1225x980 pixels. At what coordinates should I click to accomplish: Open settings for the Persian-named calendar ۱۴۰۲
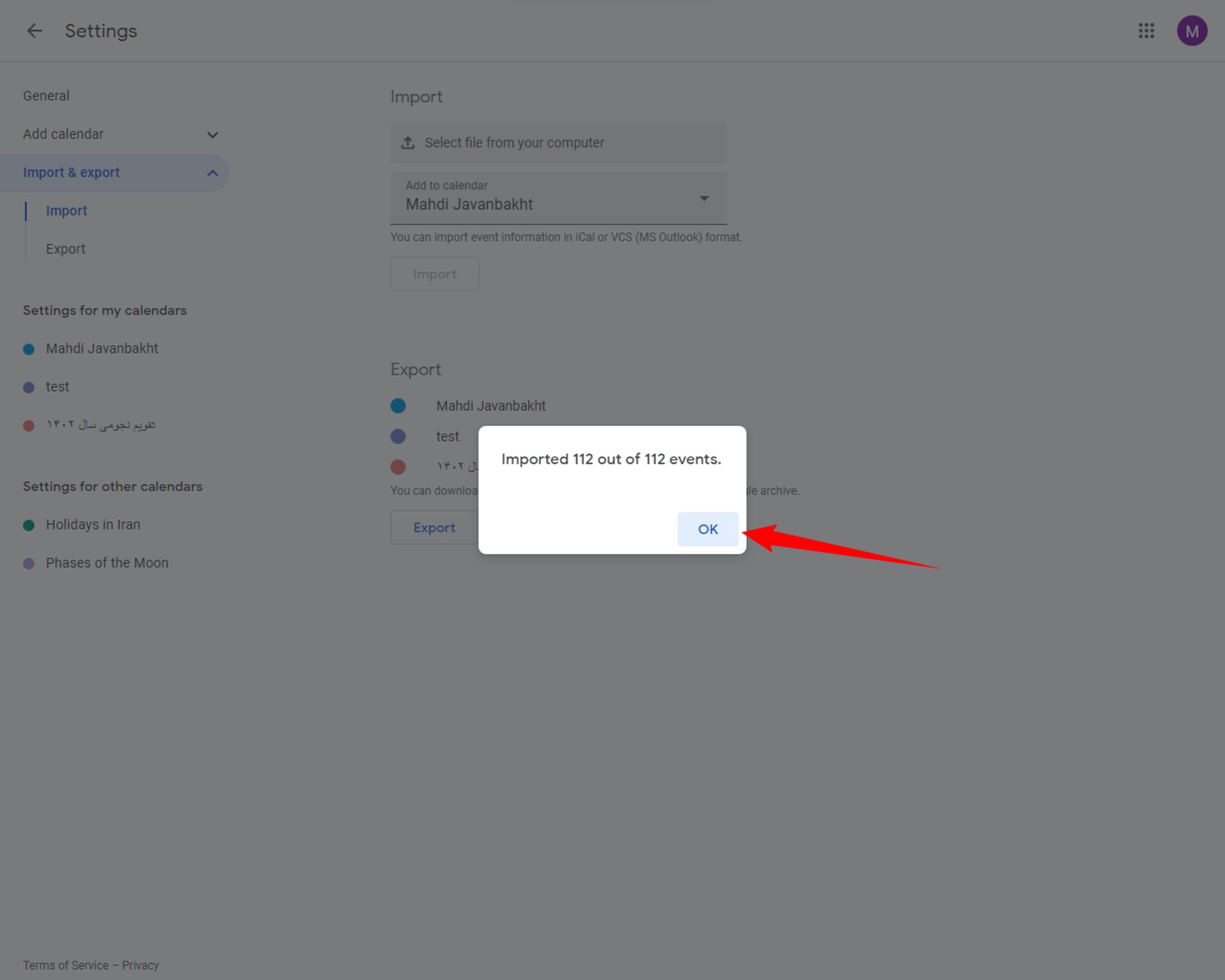click(x=100, y=425)
